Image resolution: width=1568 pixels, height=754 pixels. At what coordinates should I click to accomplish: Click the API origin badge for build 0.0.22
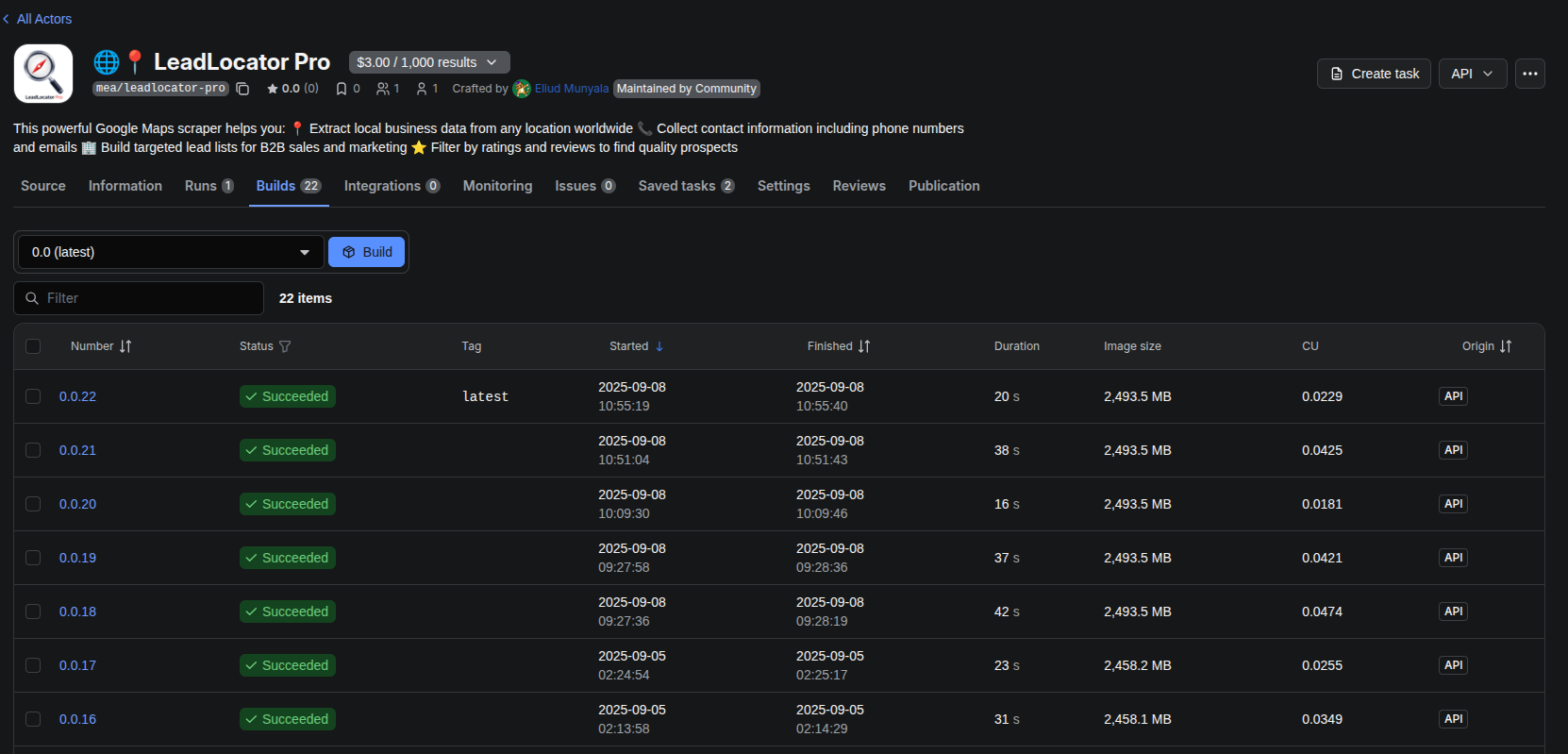pyautogui.click(x=1453, y=396)
